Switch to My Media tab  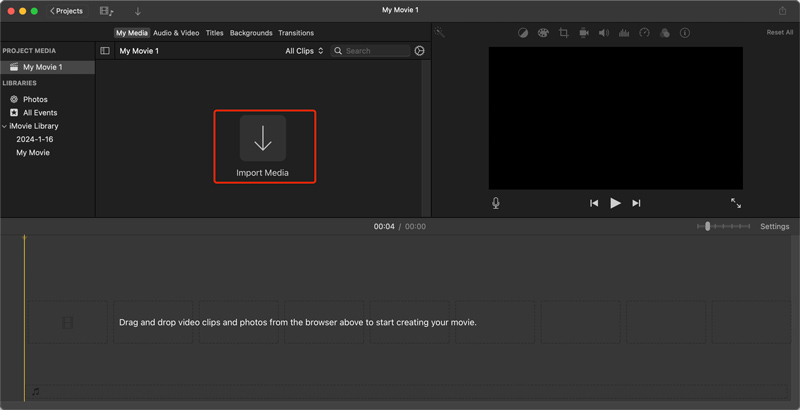point(132,33)
